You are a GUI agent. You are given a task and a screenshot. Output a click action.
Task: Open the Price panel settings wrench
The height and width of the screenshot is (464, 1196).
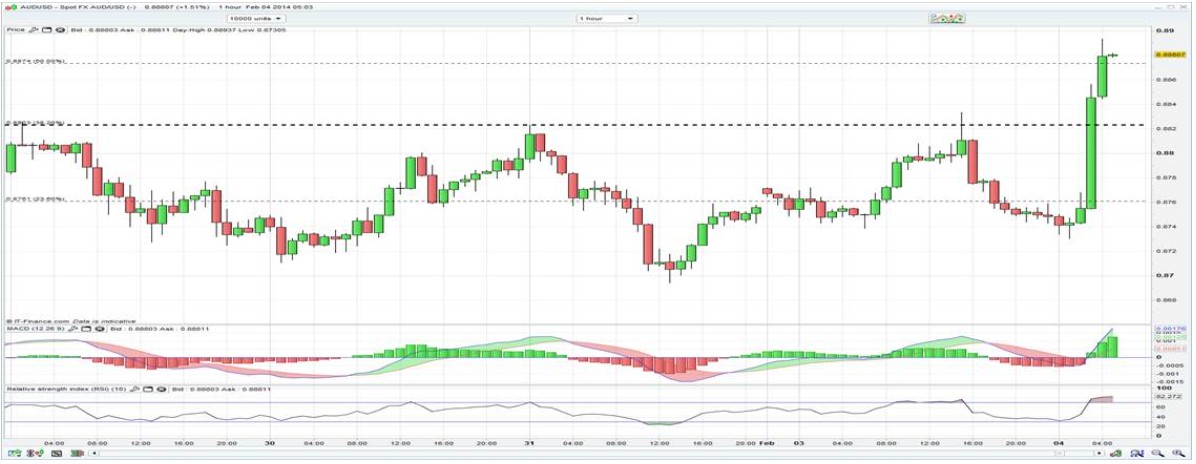34,30
